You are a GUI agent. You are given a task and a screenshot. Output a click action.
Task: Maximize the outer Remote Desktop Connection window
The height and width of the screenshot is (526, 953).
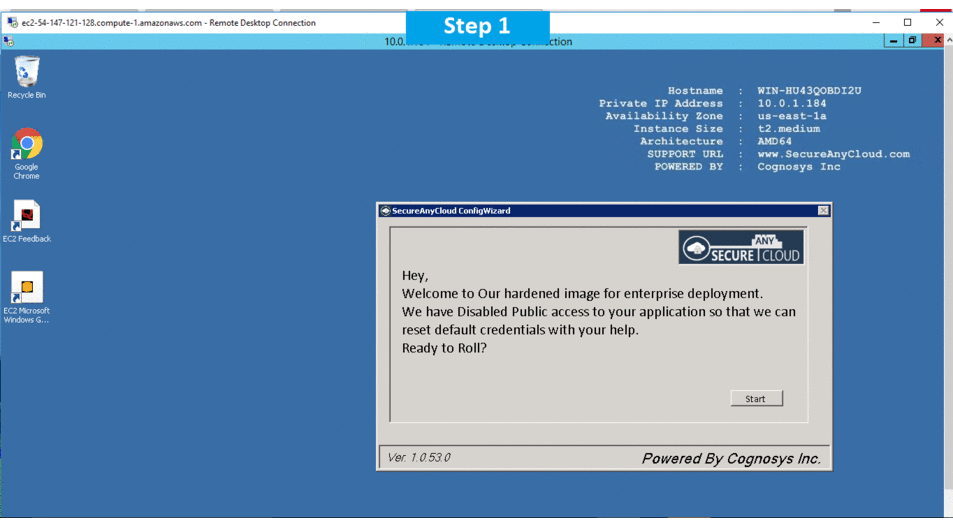(907, 22)
